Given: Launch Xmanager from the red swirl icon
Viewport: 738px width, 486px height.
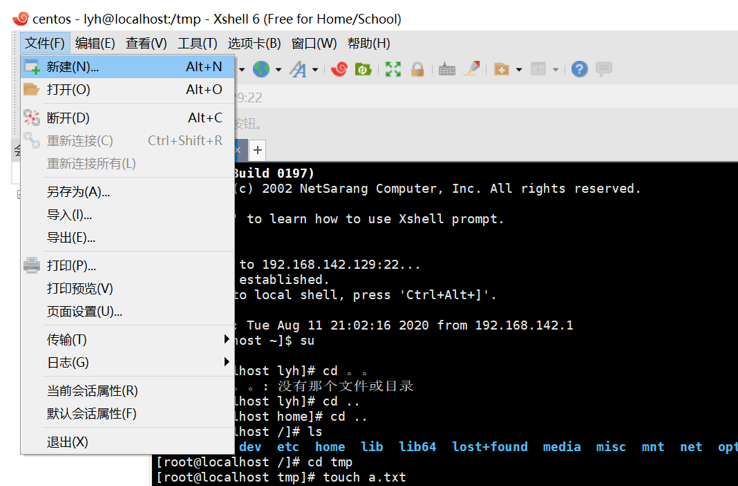Looking at the screenshot, I should [x=339, y=69].
